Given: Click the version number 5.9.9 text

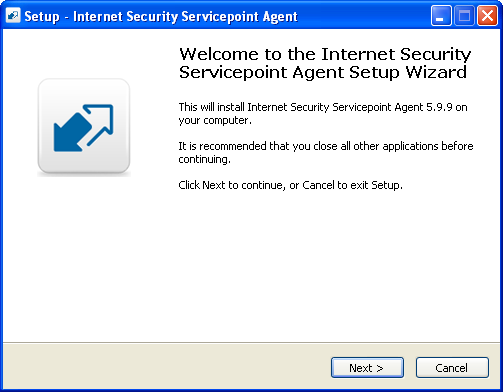Looking at the screenshot, I should coord(439,107).
